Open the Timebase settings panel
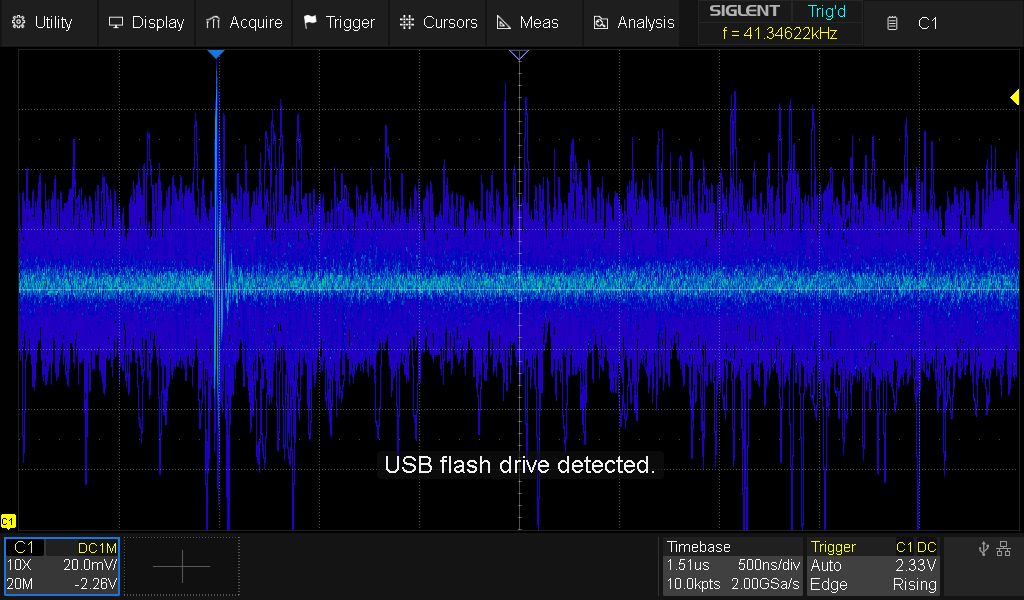This screenshot has width=1024, height=600. pos(733,566)
